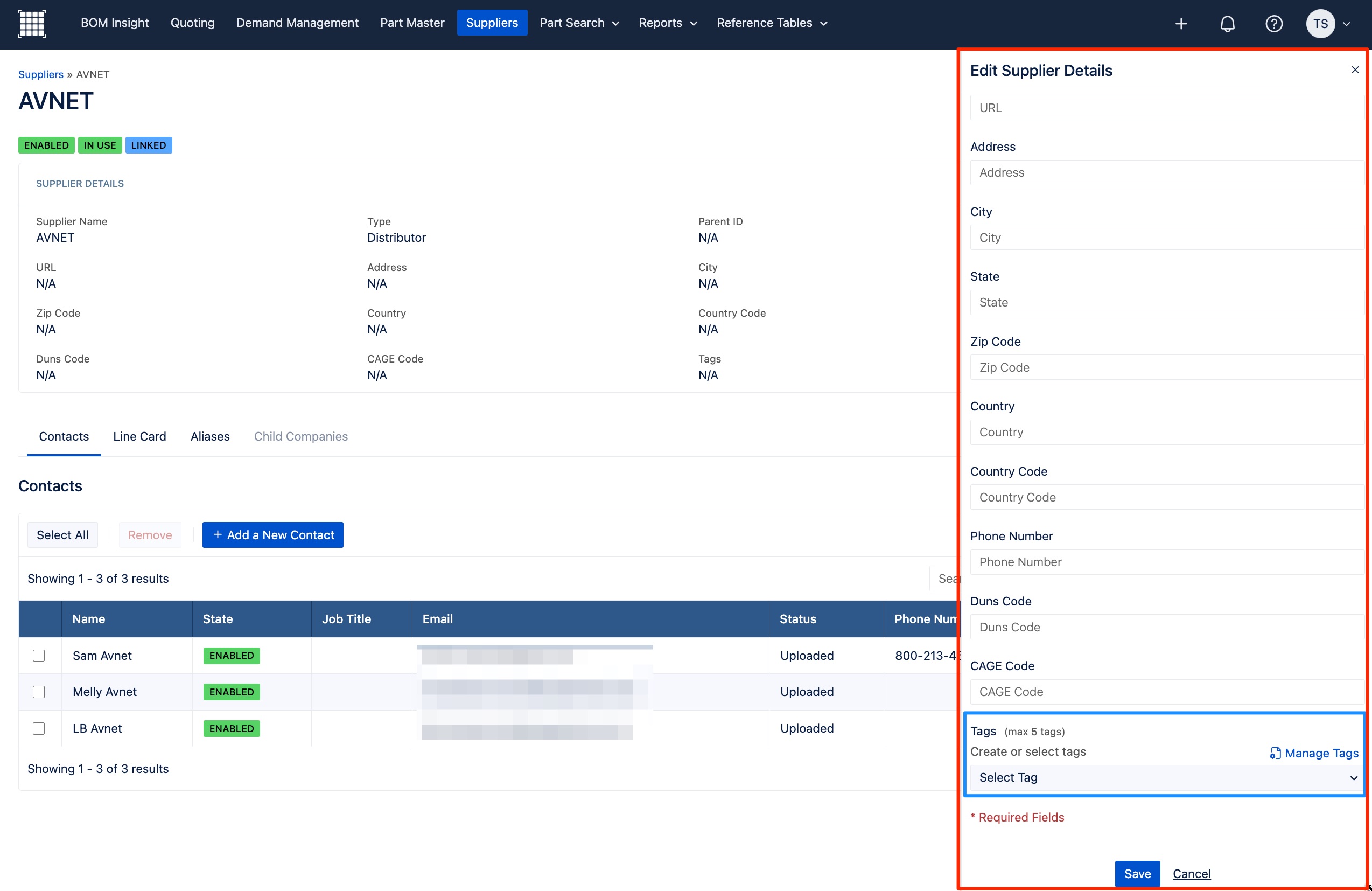Viewport: 1372px width, 891px height.
Task: Sort by the Status column header
Action: point(826,619)
